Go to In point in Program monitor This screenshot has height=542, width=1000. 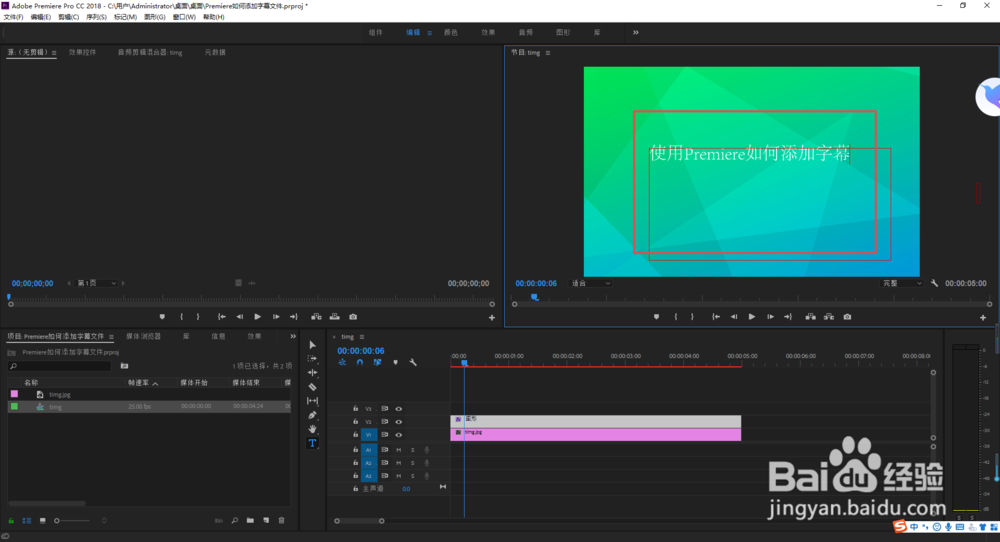(716, 317)
